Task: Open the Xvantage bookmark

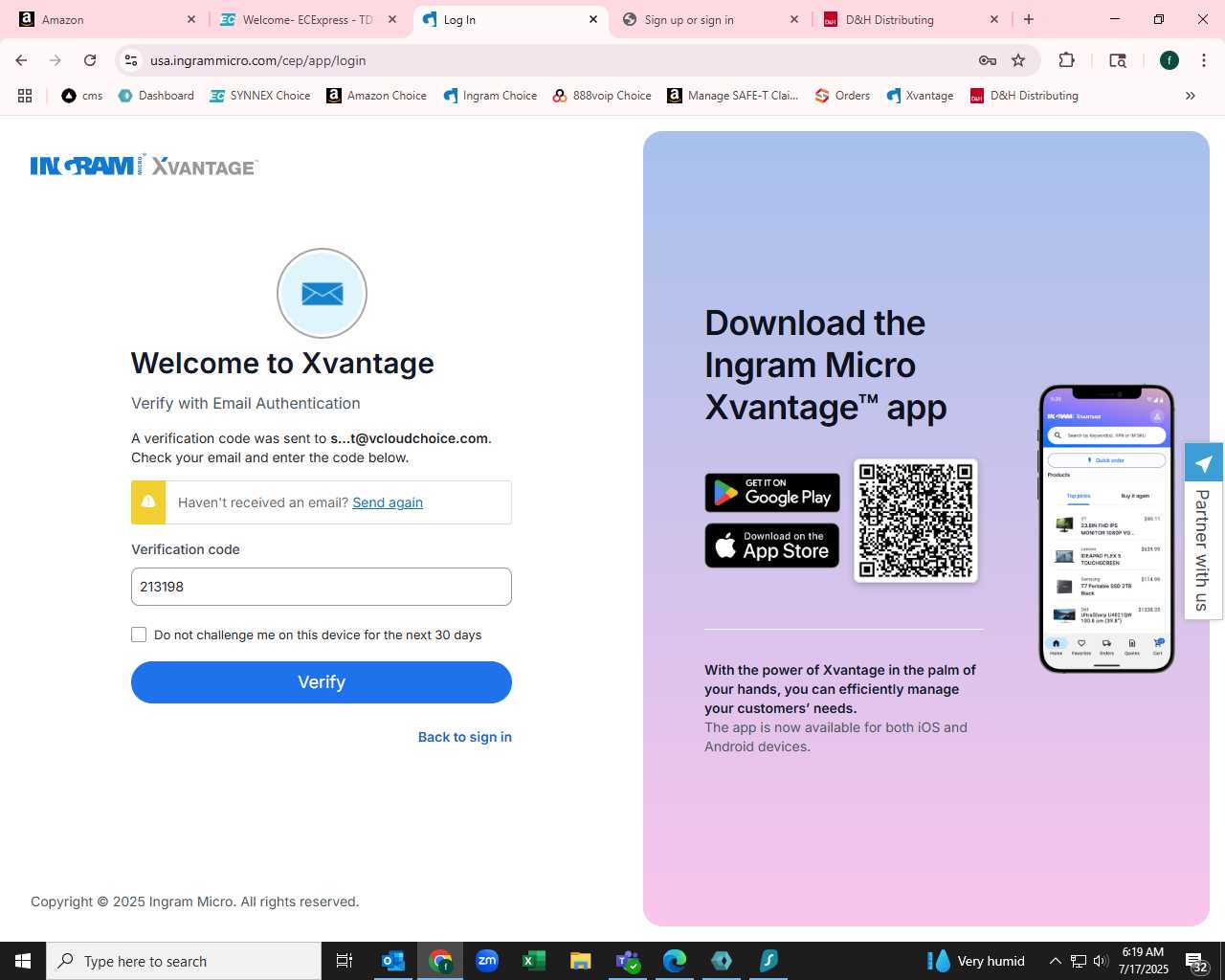Action: [x=920, y=96]
